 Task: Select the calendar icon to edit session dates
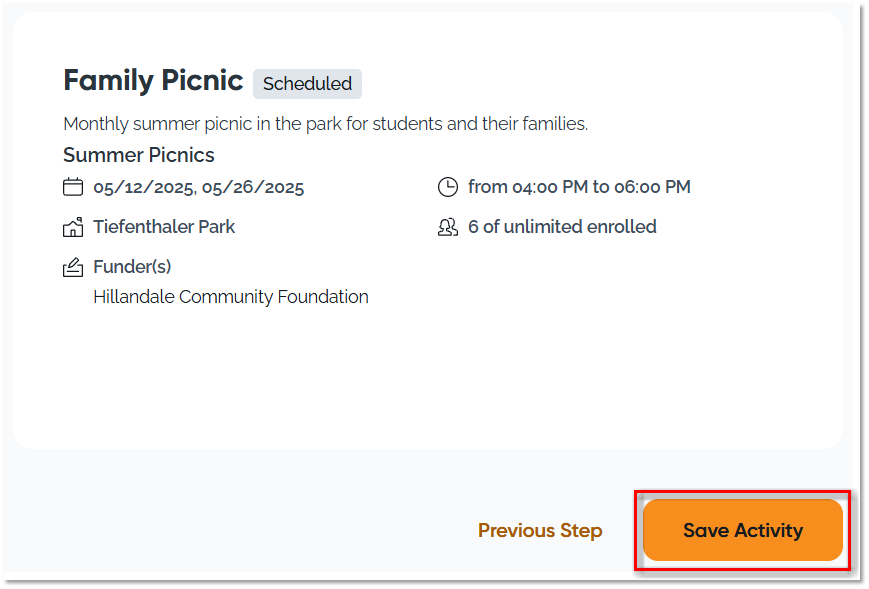pyautogui.click(x=72, y=186)
